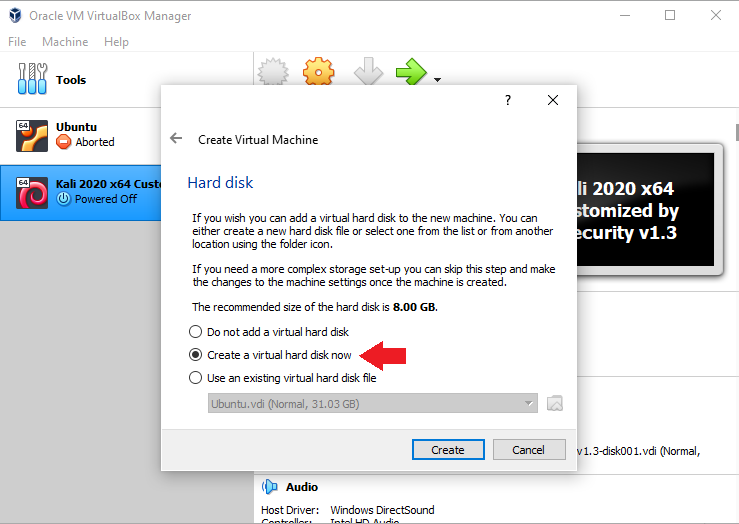This screenshot has width=739, height=524.
Task: Click the Hard disk heading
Action: (220, 182)
